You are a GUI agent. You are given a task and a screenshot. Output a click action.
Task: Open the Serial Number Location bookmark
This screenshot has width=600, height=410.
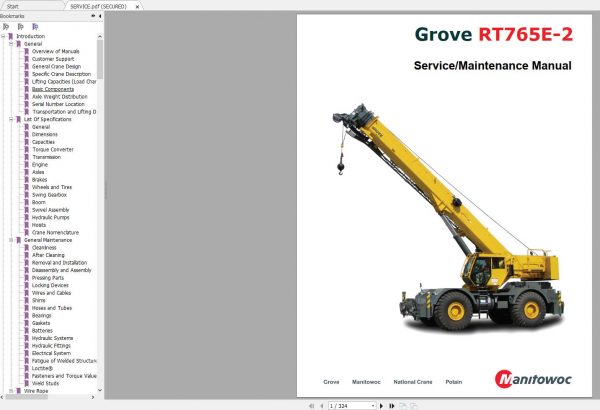(58, 104)
